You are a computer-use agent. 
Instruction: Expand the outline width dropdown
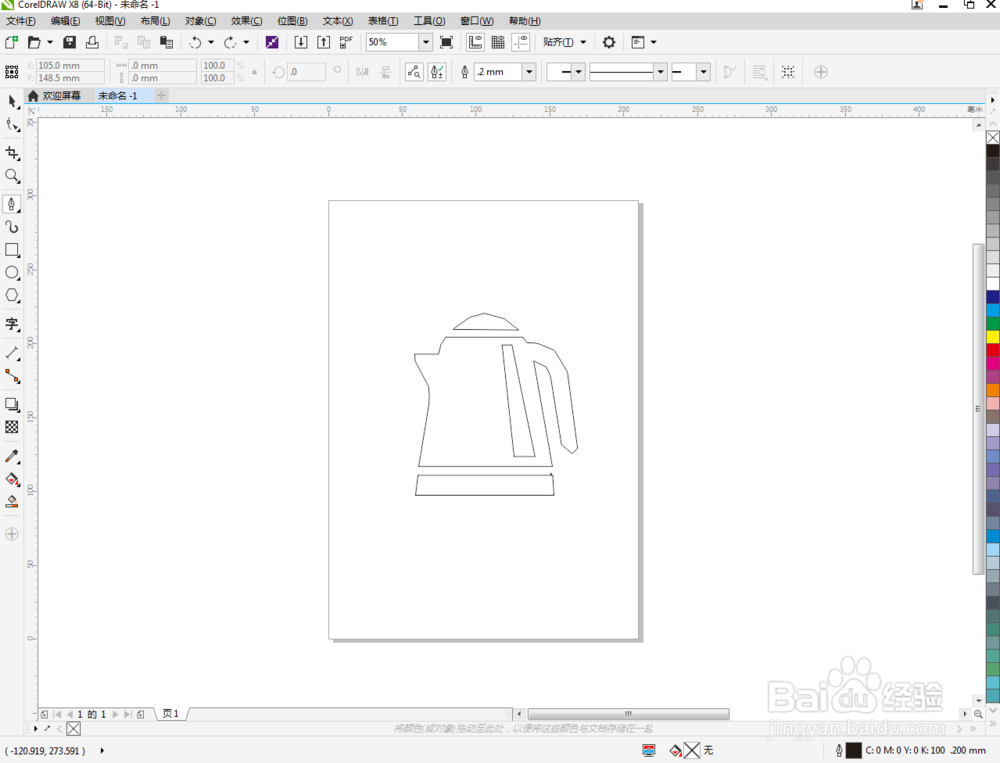(529, 71)
